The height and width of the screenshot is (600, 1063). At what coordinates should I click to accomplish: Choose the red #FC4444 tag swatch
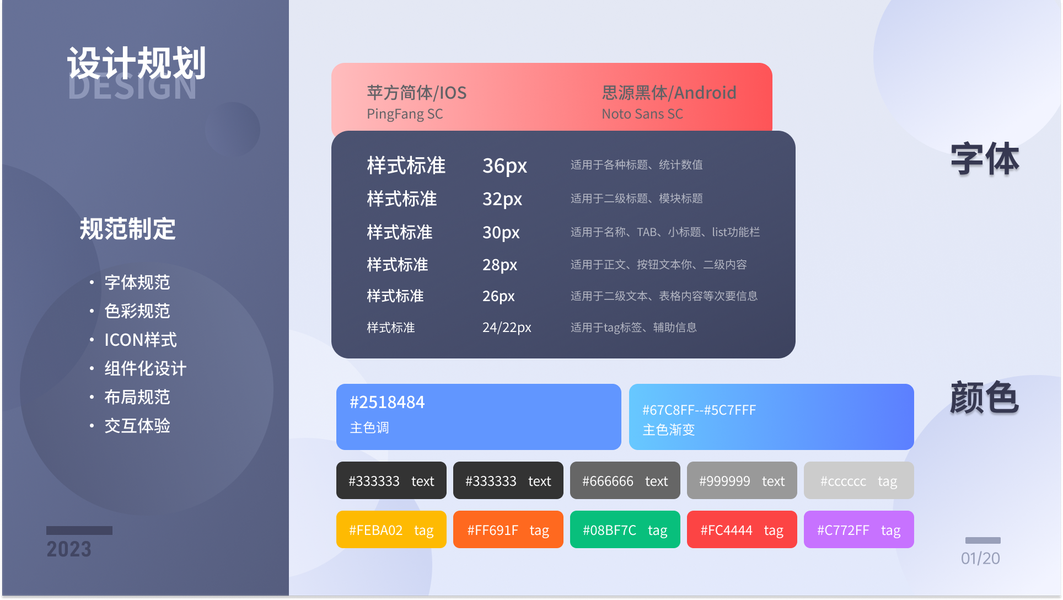click(742, 529)
